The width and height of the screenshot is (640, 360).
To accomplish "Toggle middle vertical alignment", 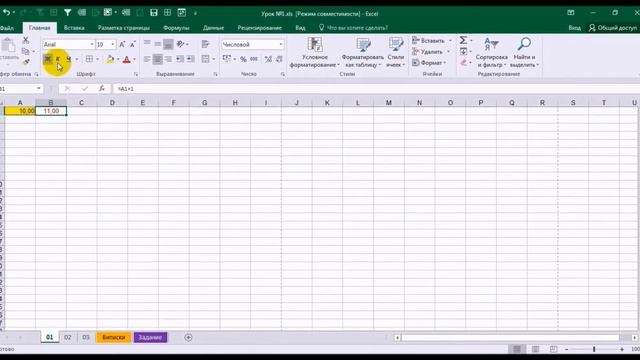I will tap(158, 44).
